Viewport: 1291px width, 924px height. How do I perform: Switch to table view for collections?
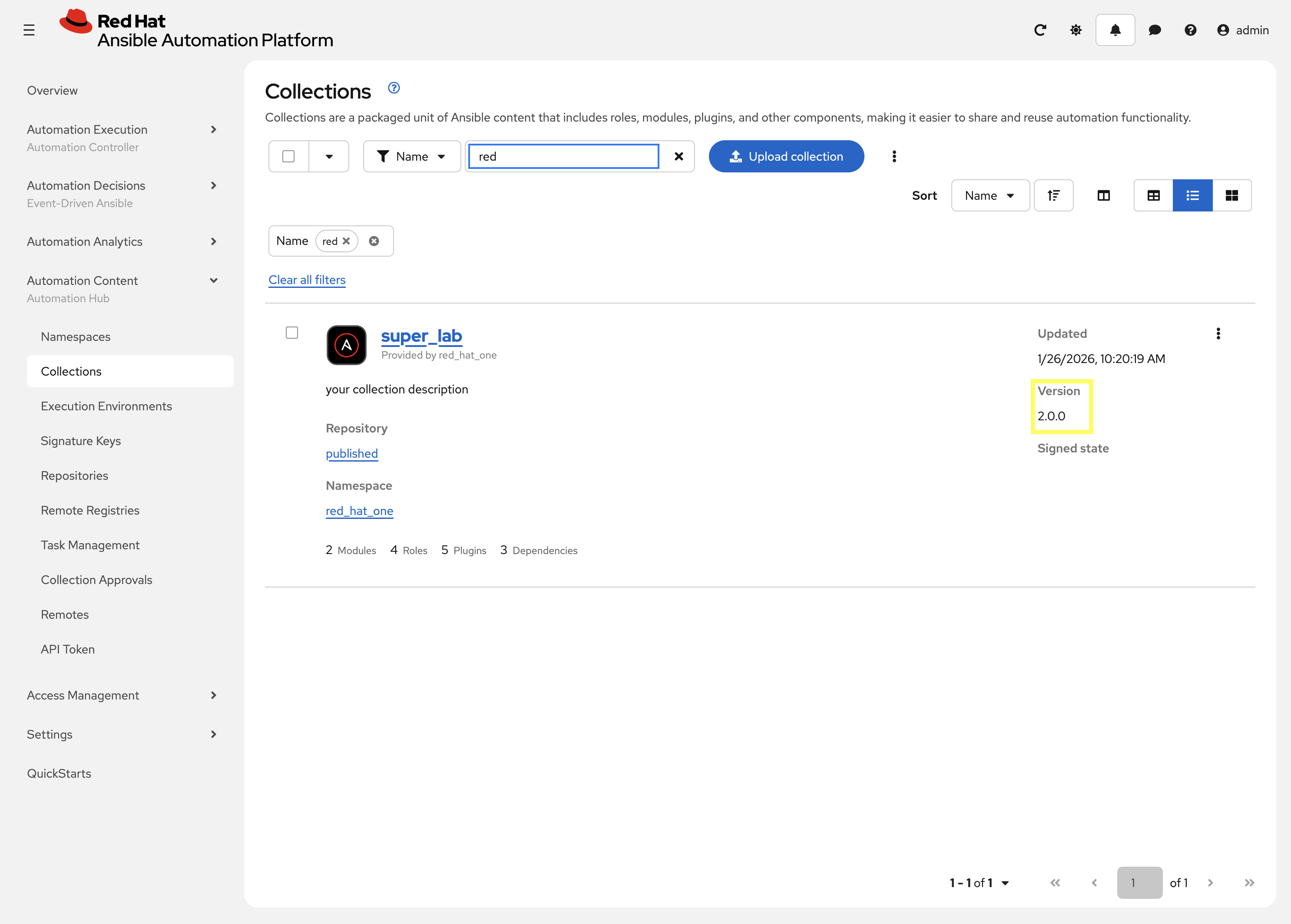[x=1154, y=195]
